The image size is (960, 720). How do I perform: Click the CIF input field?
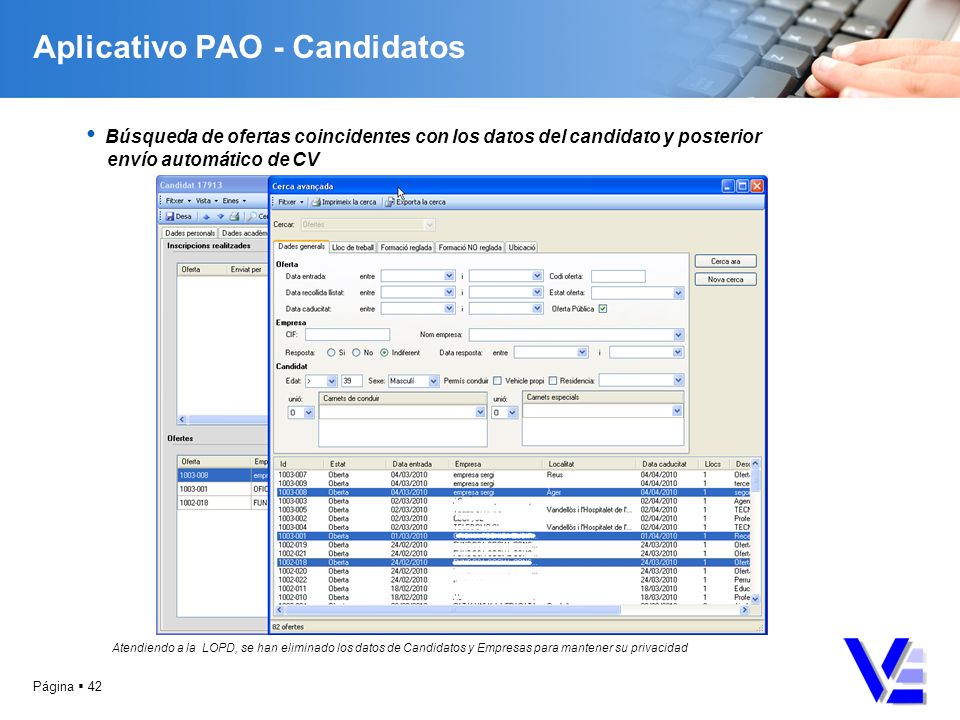coord(347,335)
